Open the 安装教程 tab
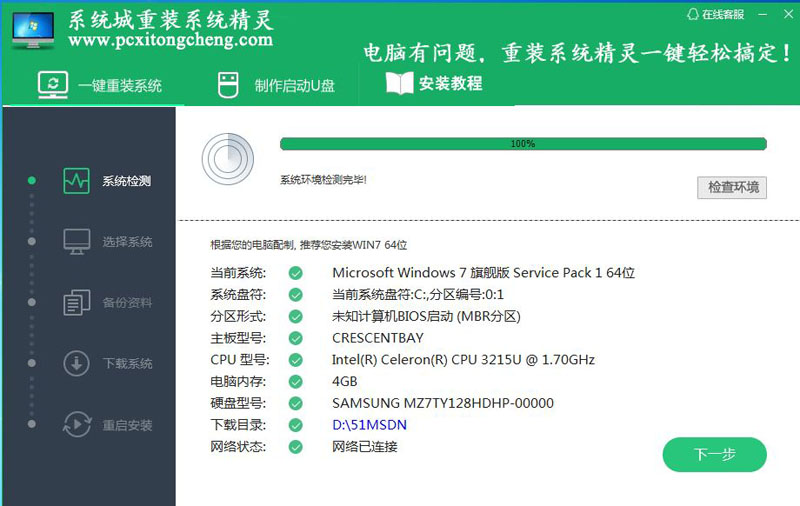Image resolution: width=800 pixels, height=506 pixels. [434, 84]
